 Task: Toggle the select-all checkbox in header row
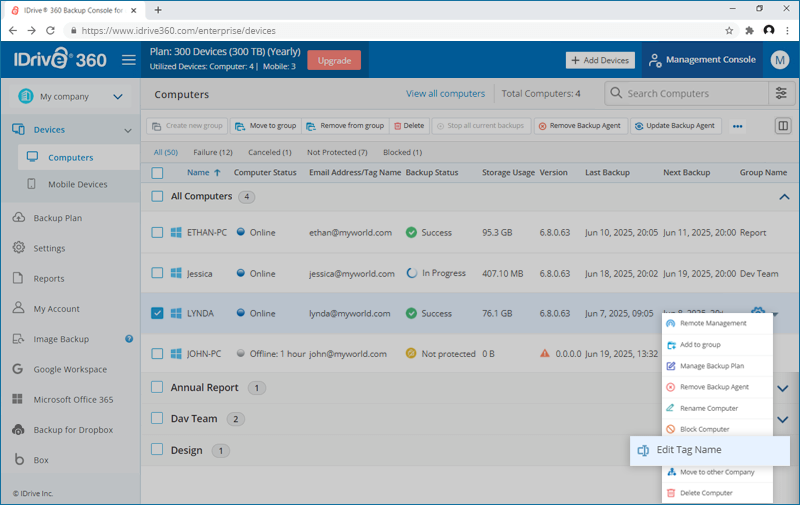click(x=157, y=173)
